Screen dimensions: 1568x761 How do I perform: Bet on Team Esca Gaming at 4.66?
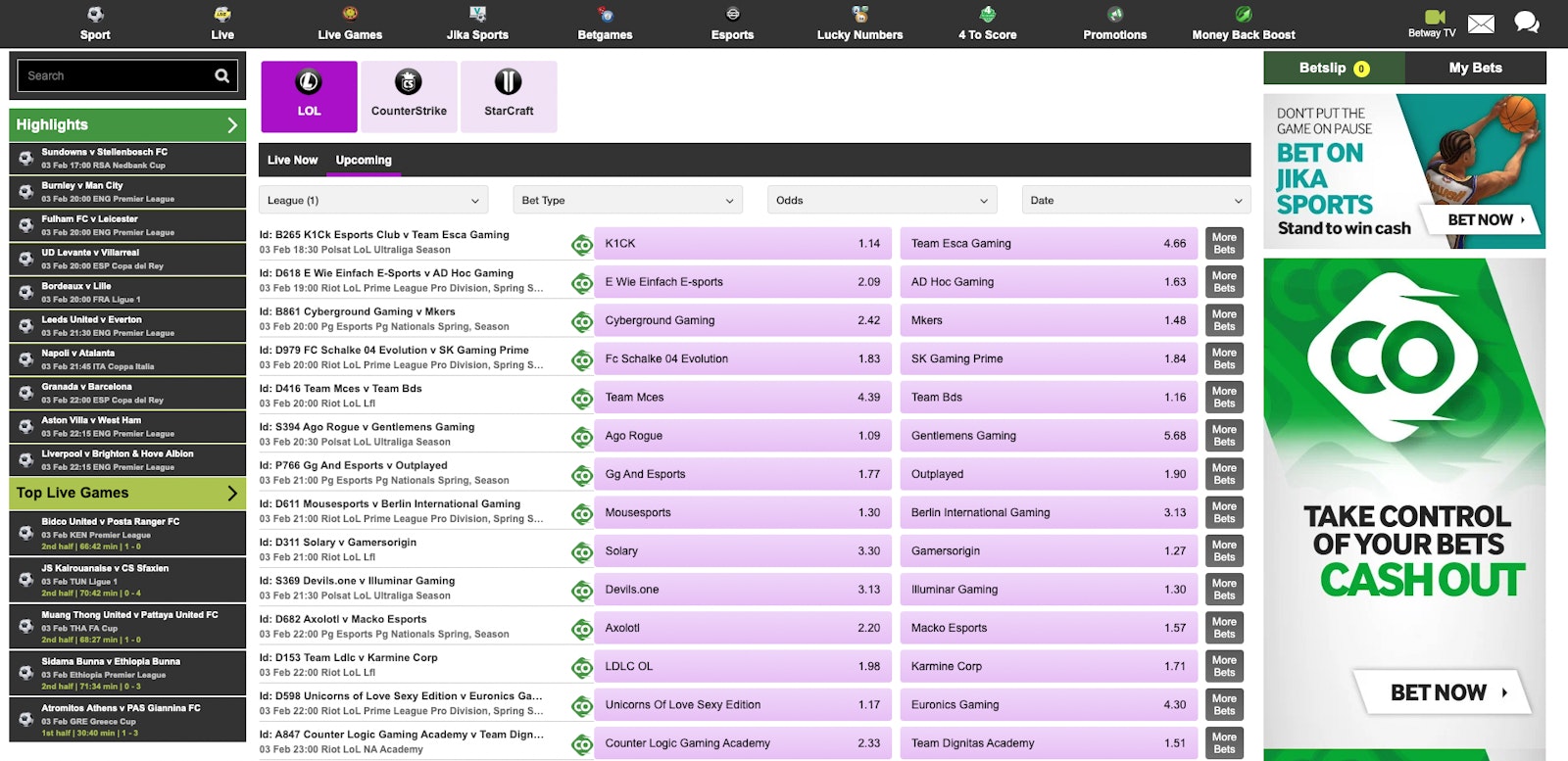[1048, 244]
